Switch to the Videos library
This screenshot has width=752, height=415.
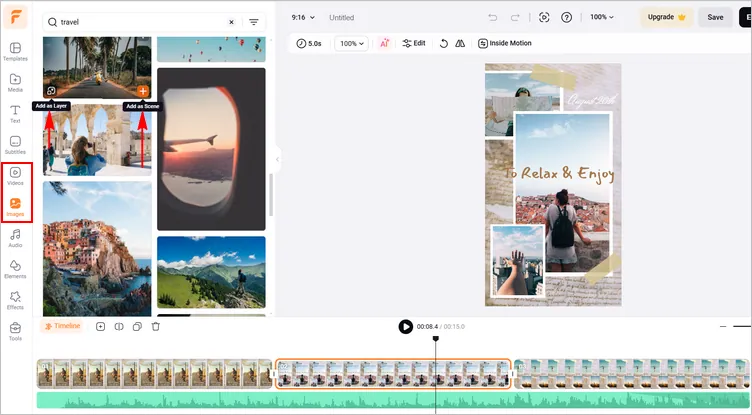pos(15,176)
